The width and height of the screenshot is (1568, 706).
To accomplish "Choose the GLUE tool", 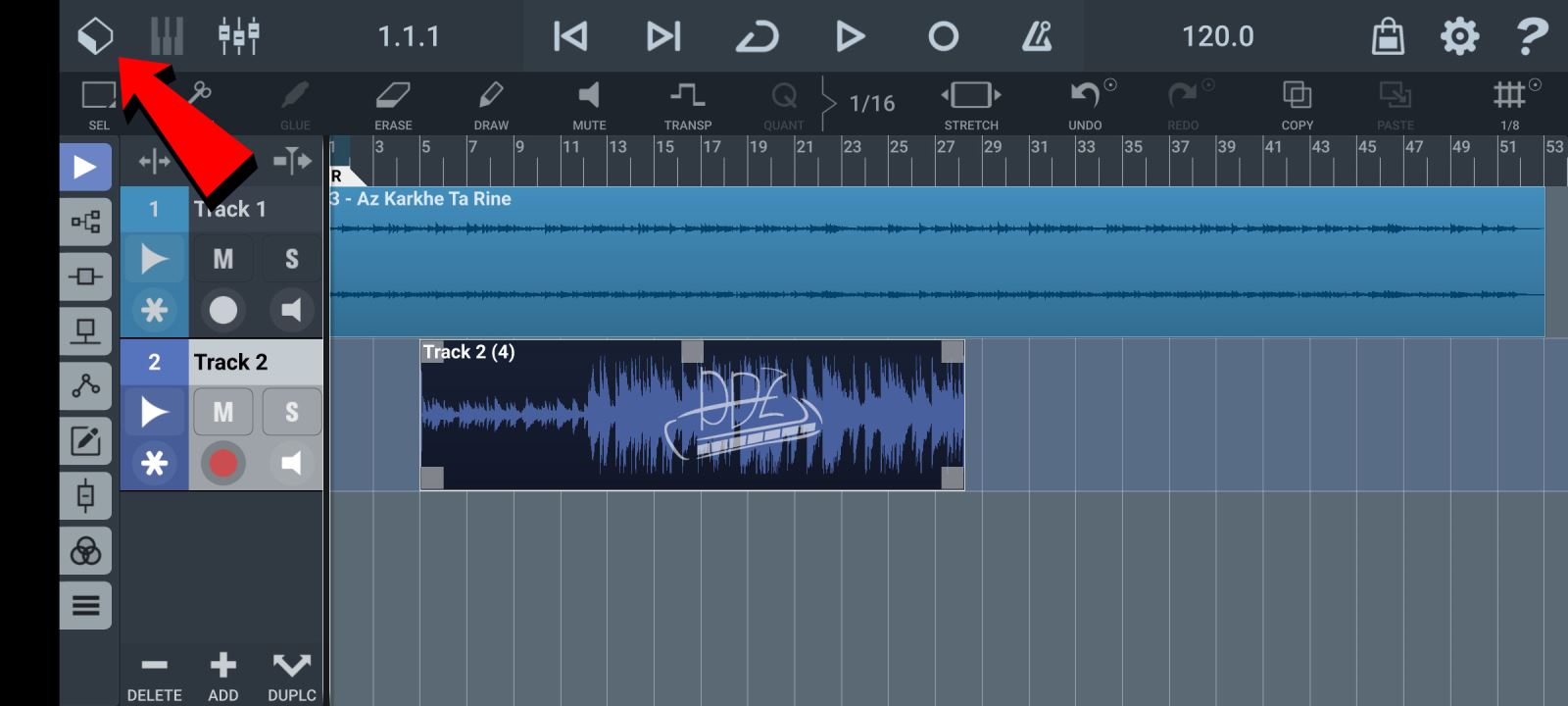I will pyautogui.click(x=295, y=104).
